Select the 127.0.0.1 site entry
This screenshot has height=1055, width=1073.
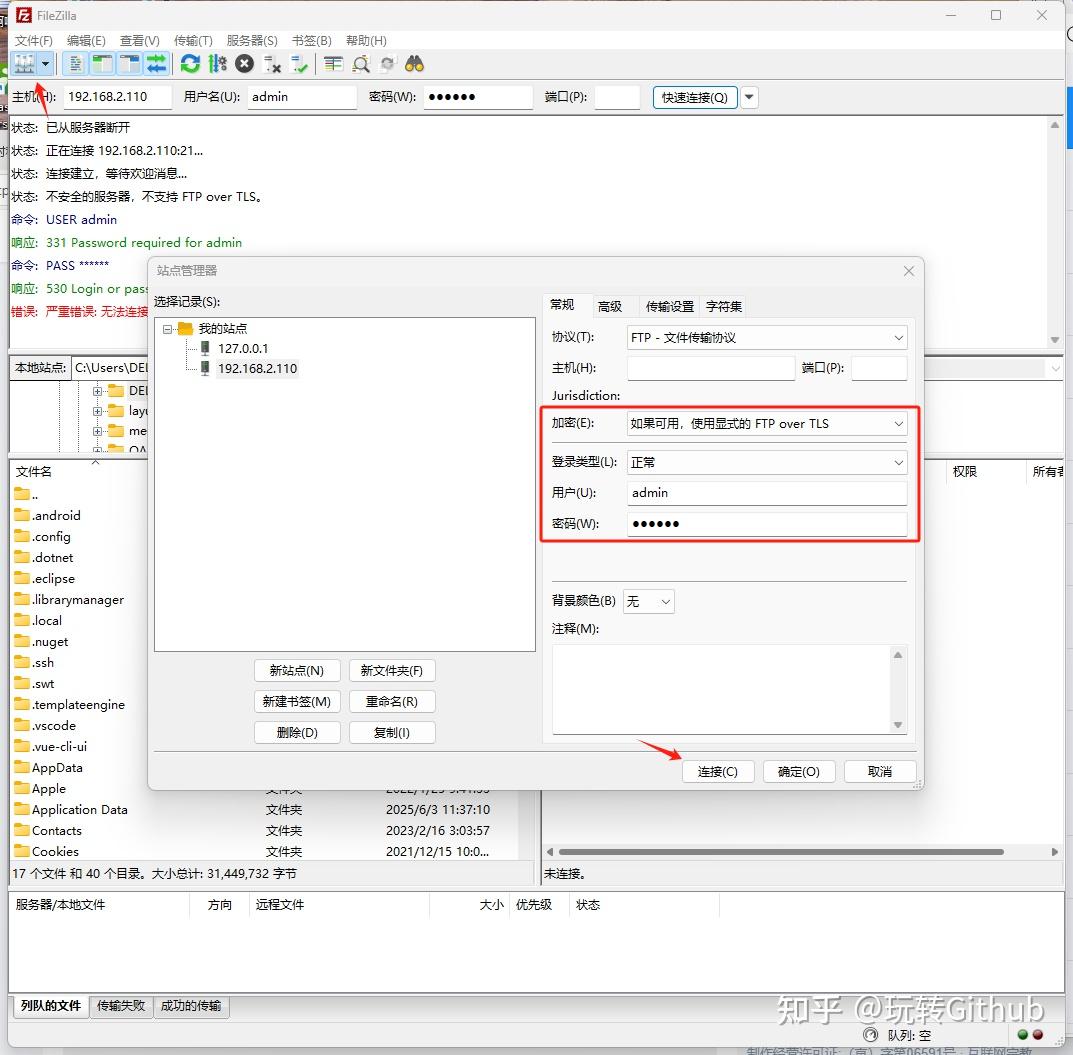(243, 348)
